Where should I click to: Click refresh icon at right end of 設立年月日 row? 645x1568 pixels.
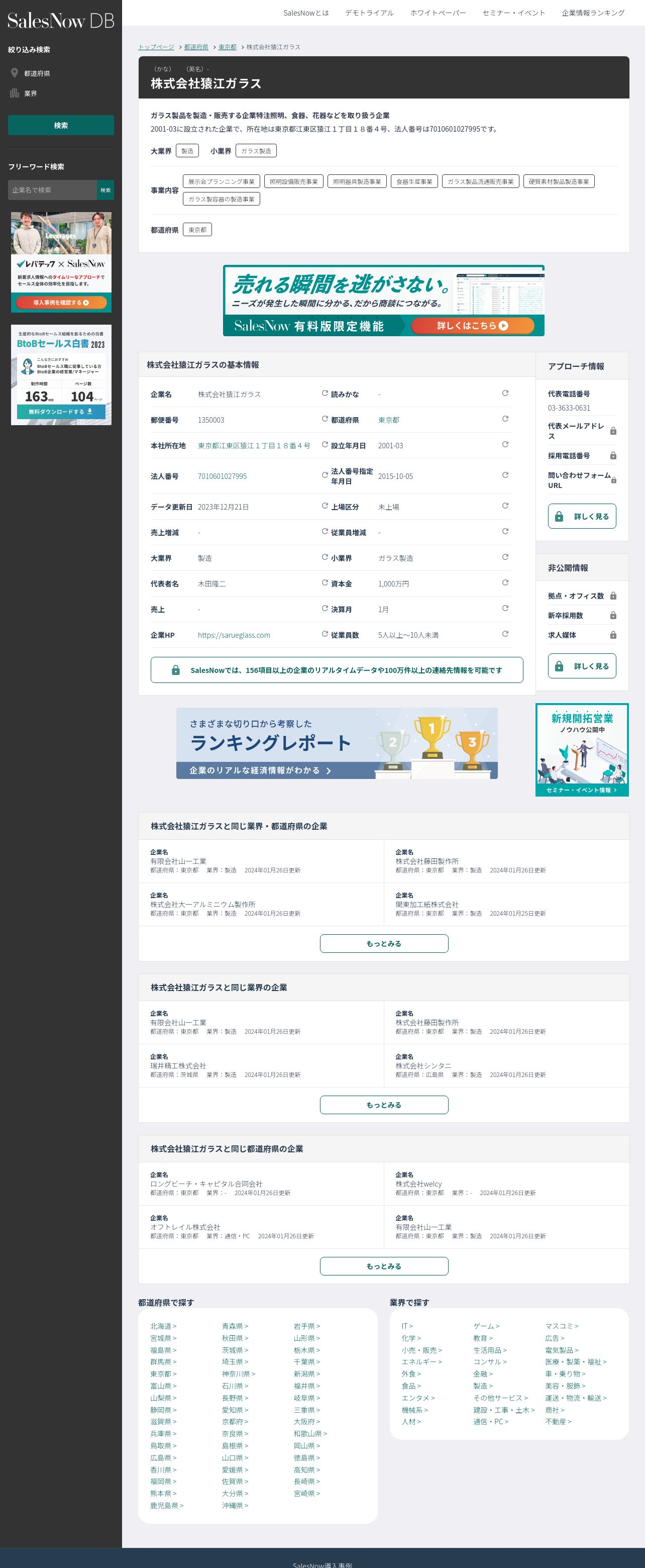[x=505, y=444]
